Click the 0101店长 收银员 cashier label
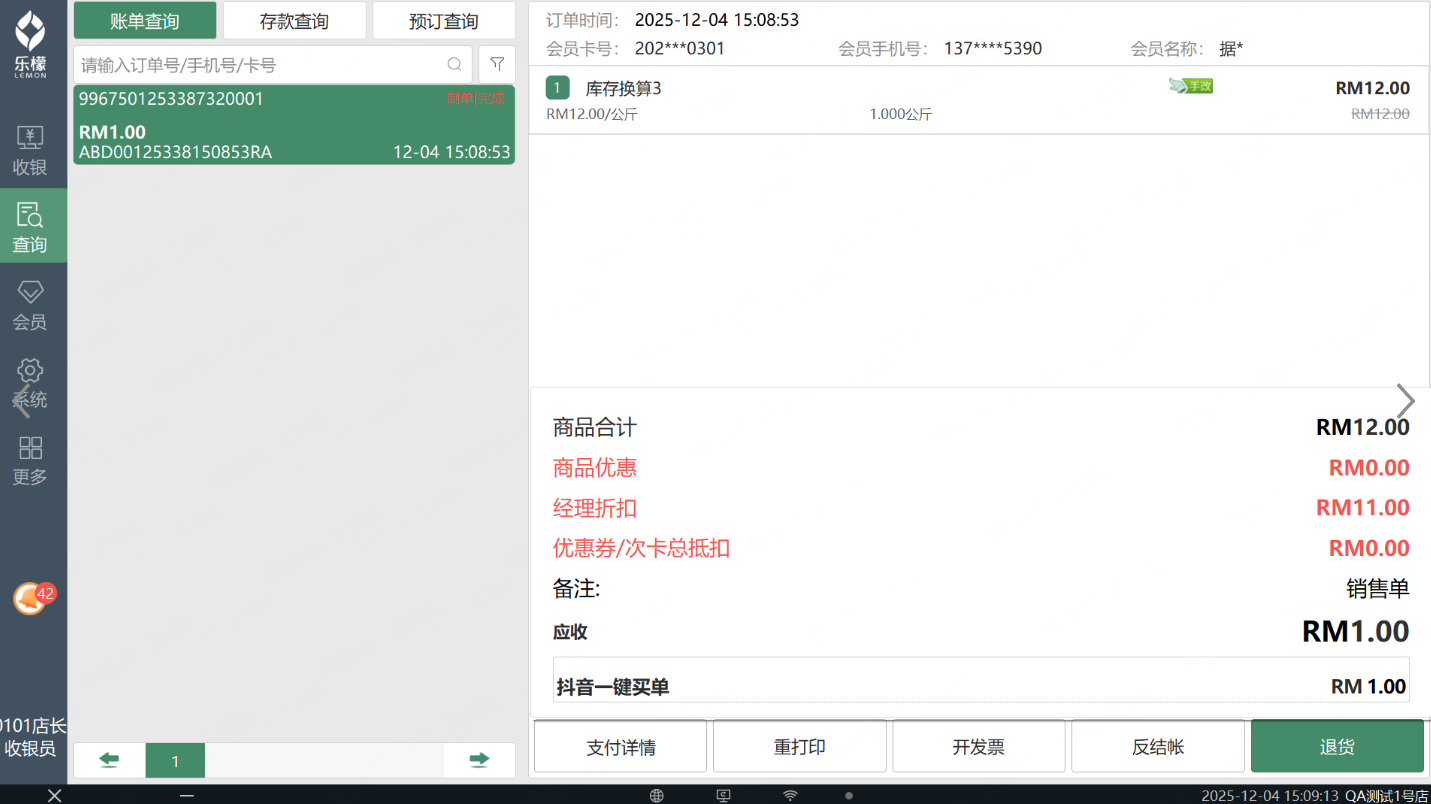Image resolution: width=1431 pixels, height=804 pixels. tap(32, 737)
